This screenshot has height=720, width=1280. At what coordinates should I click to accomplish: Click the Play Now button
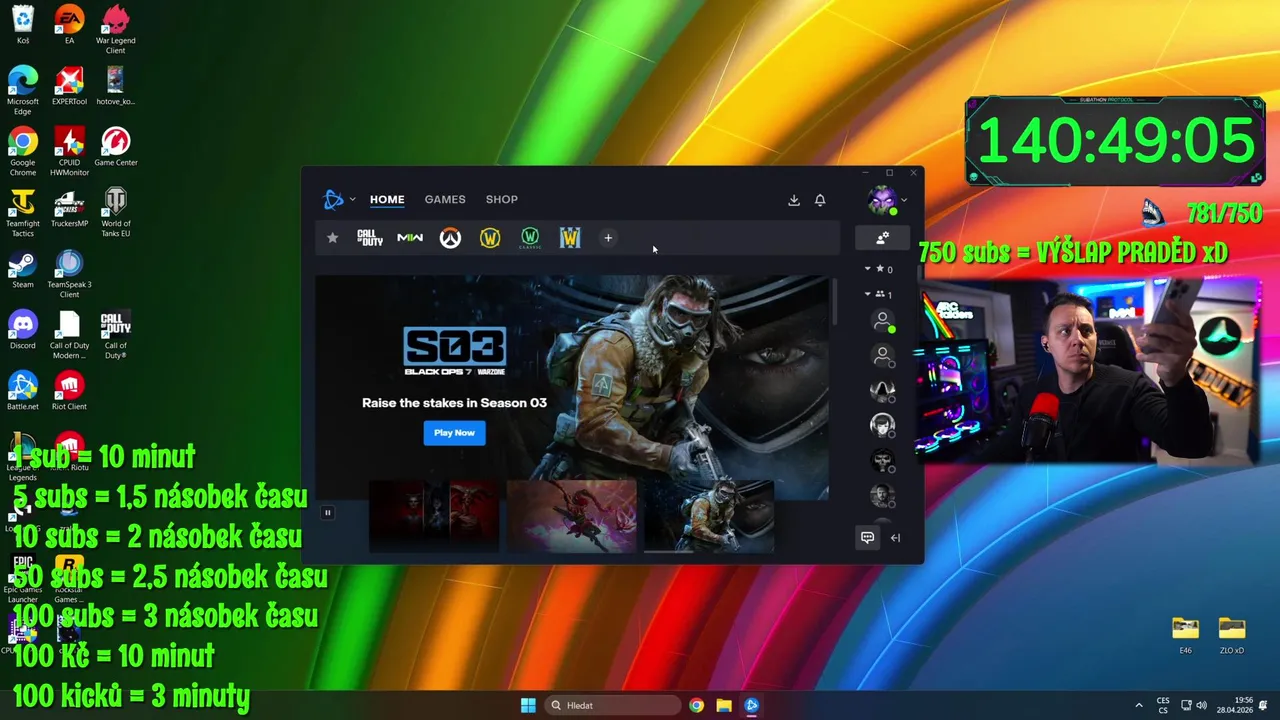pos(454,432)
